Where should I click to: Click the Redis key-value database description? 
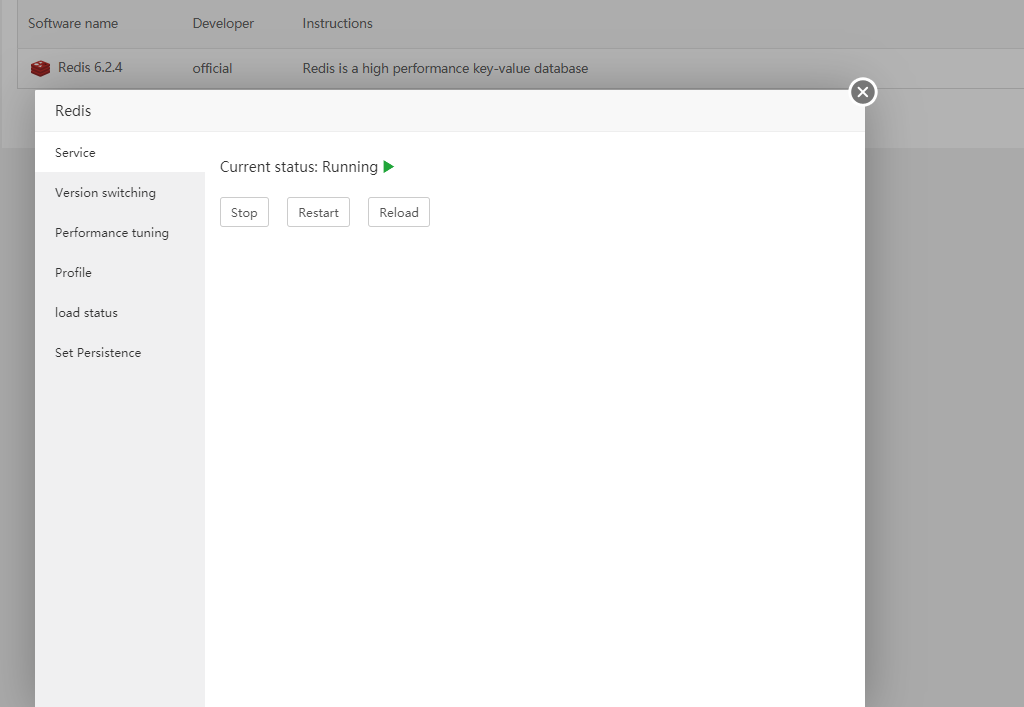click(445, 69)
